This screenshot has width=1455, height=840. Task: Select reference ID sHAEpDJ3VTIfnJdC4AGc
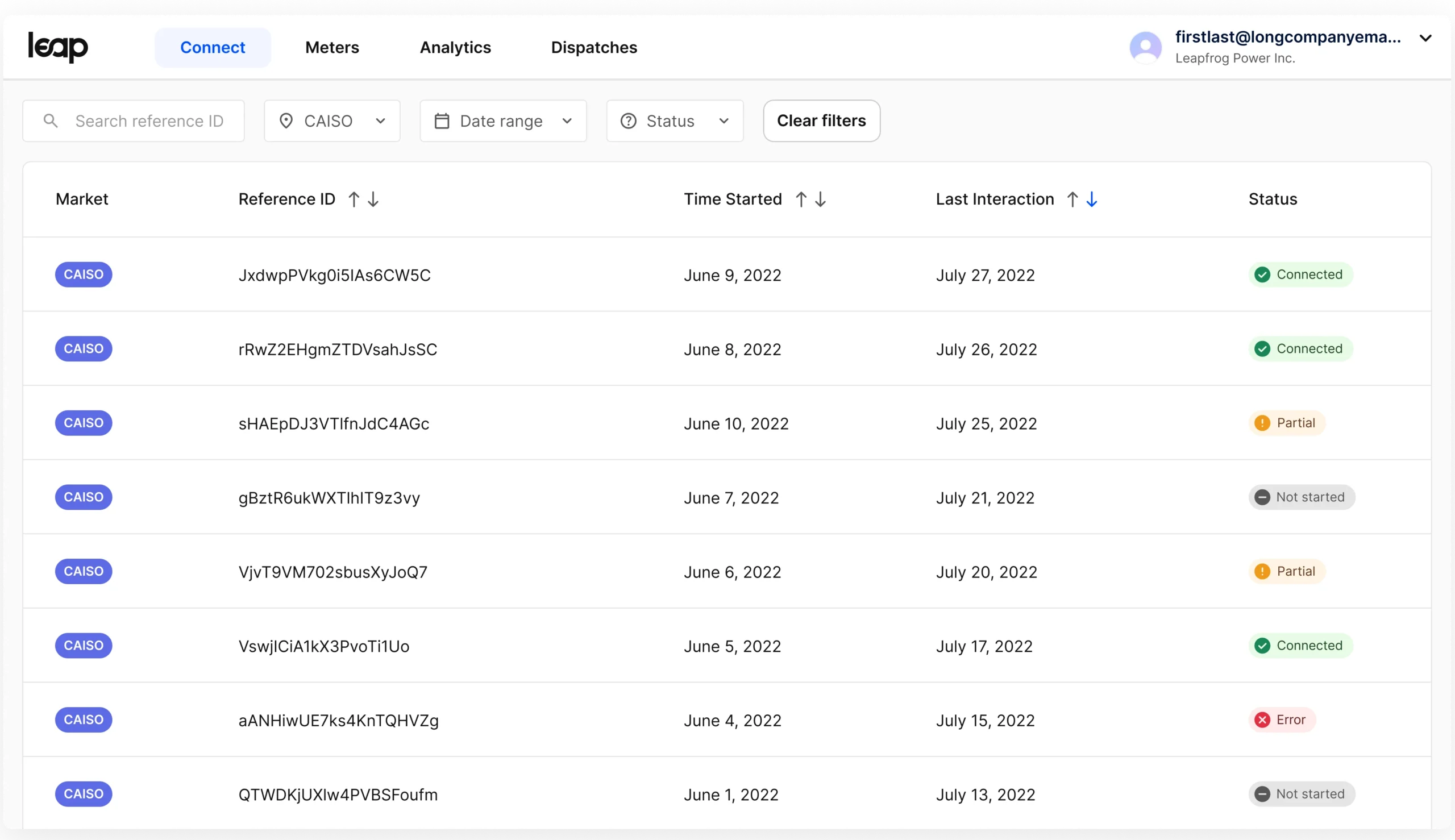[x=334, y=423]
